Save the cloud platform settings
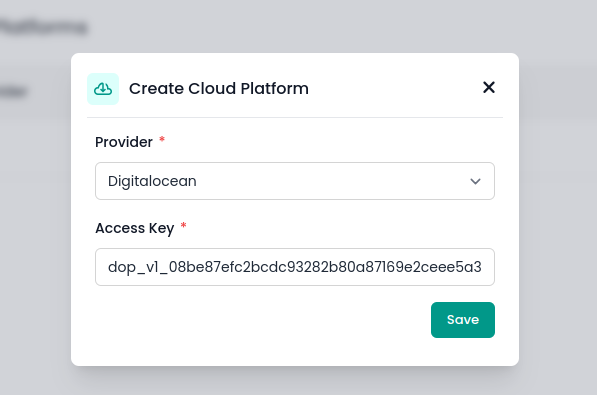 coord(463,320)
